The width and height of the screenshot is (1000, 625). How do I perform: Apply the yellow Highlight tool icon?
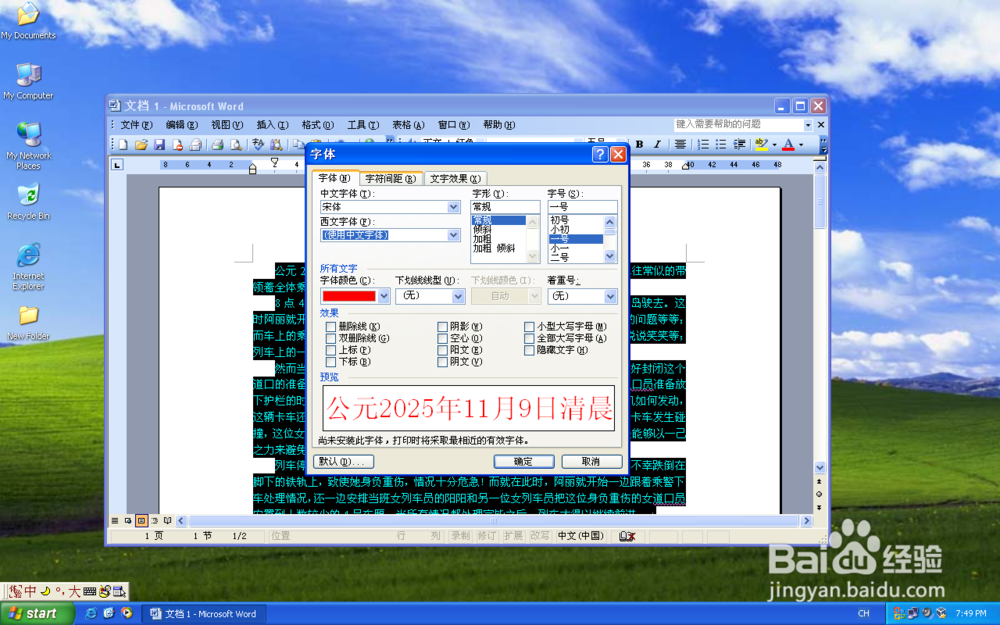(761, 145)
